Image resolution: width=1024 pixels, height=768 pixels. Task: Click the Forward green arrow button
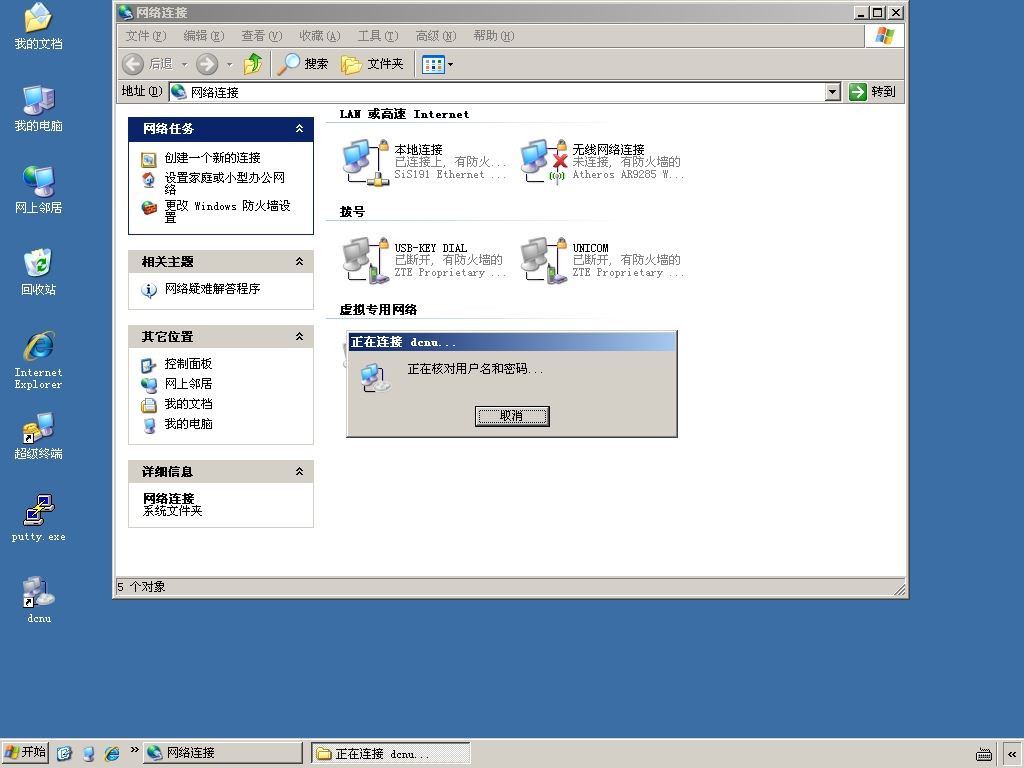pyautogui.click(x=207, y=64)
